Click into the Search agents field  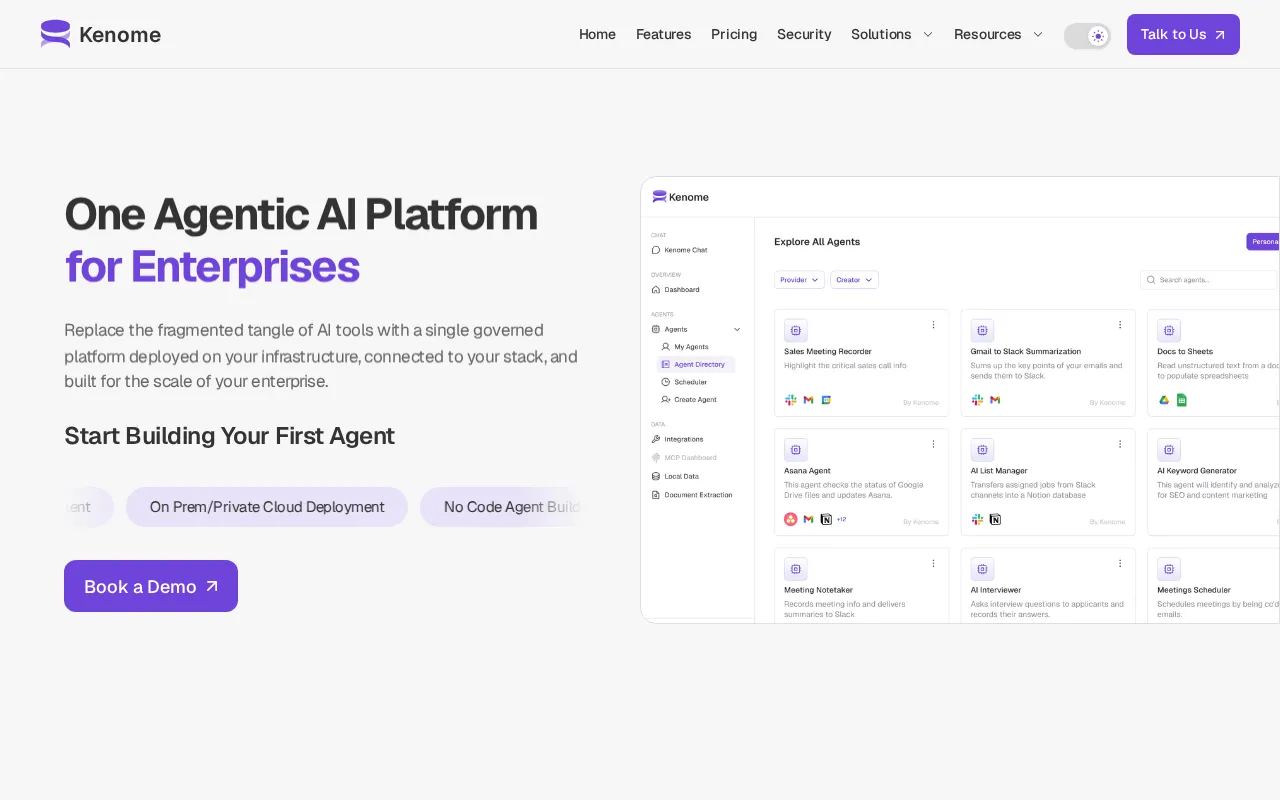click(x=1210, y=280)
